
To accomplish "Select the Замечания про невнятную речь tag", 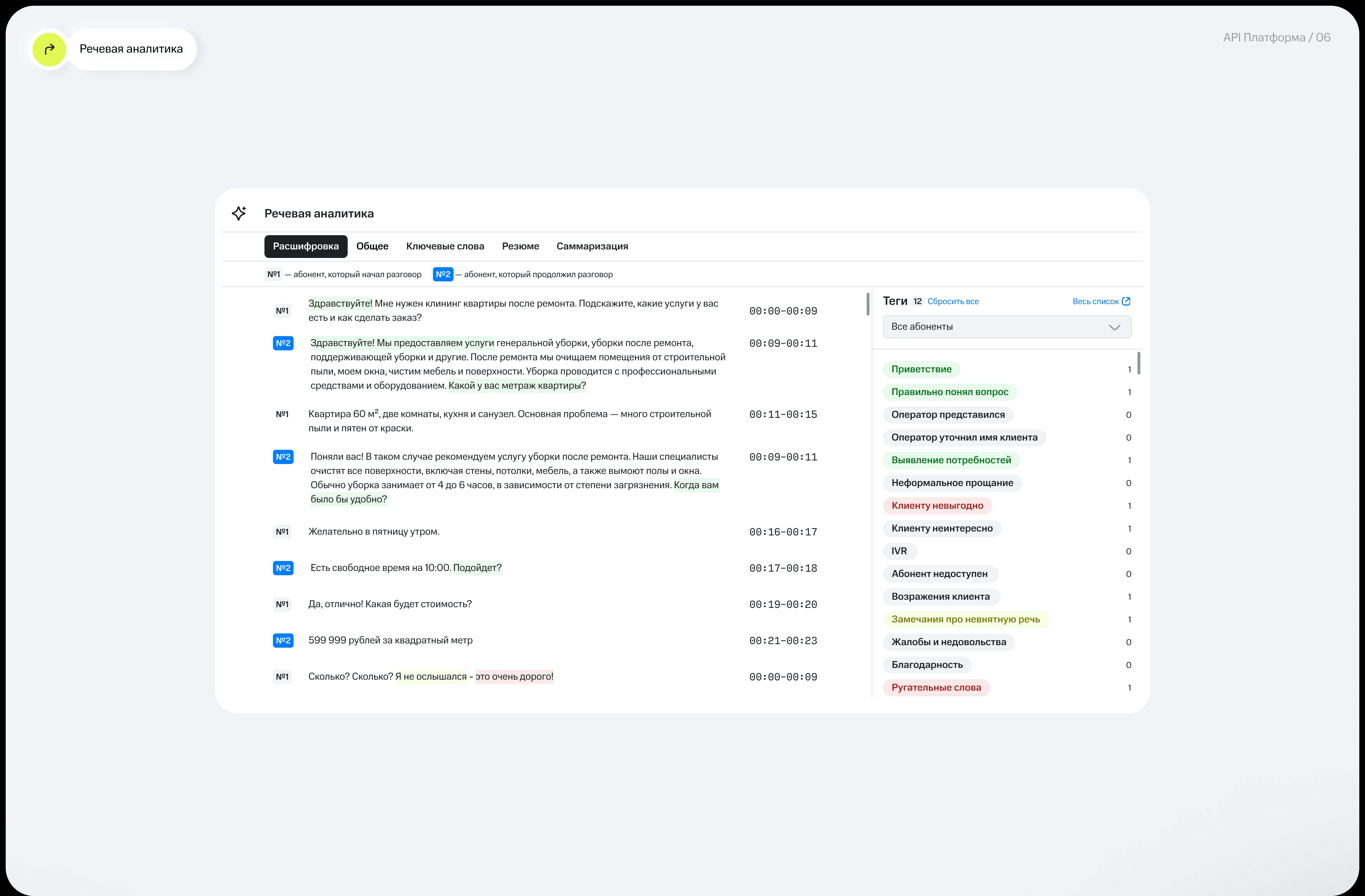I will point(965,619).
